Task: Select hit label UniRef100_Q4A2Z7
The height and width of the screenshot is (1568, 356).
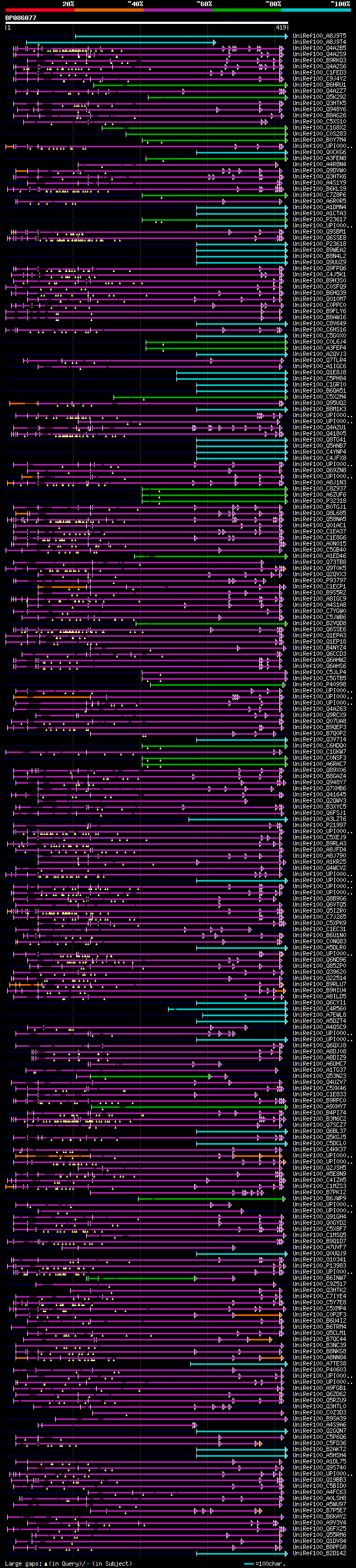Action: [319, 91]
